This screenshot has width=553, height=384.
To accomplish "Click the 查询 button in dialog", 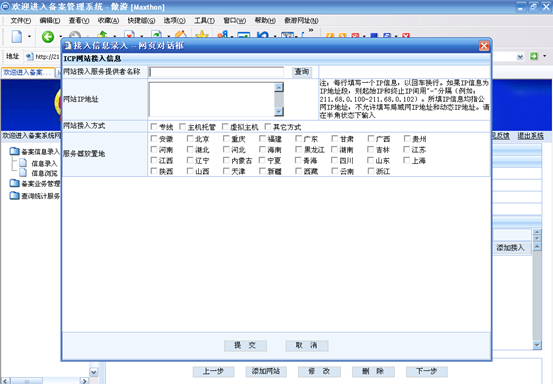I will tap(302, 72).
